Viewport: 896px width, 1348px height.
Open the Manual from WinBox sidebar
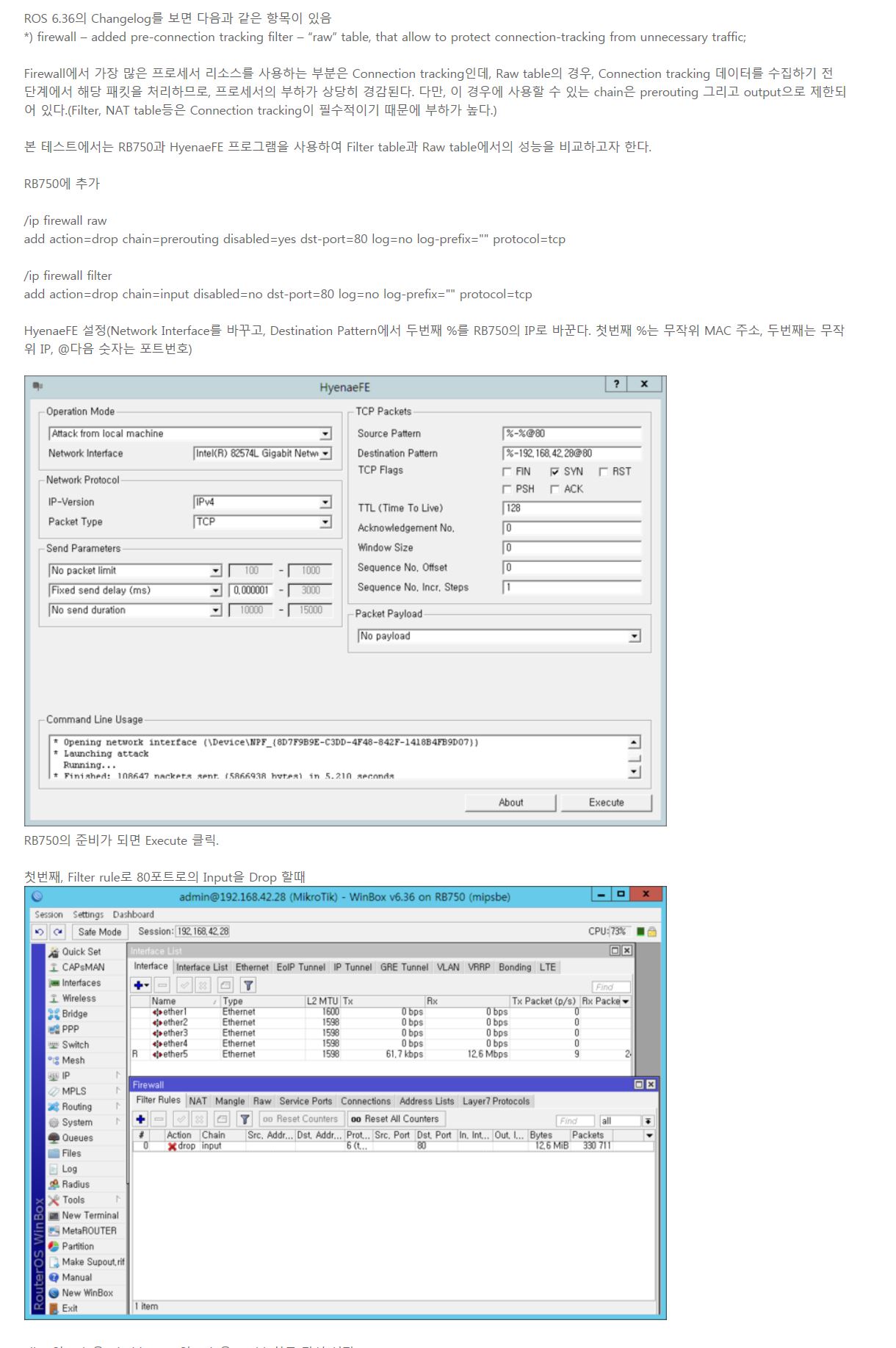pos(76,1277)
